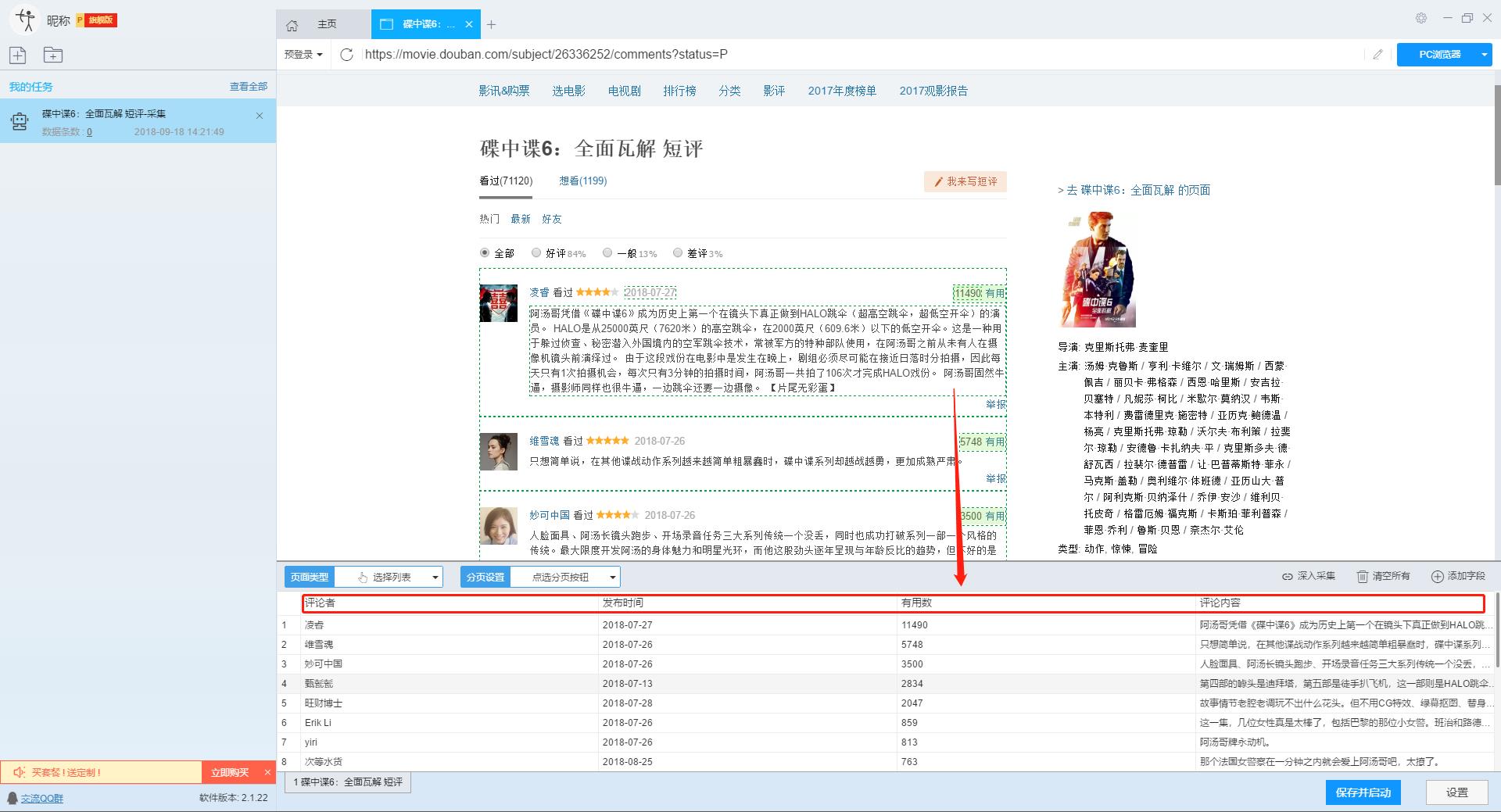Select the 差评 radio button

pos(678,252)
